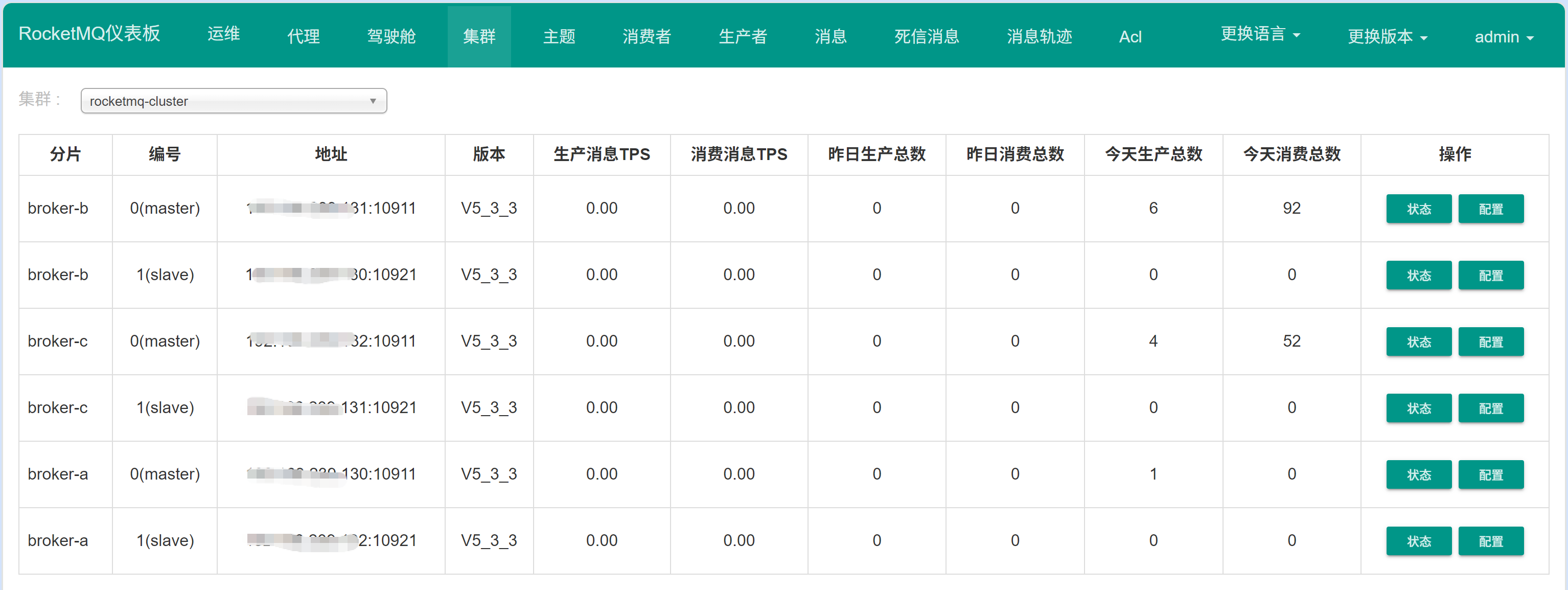Screen dimensions: 1568x590
Task: Open the cluster selection dropdown
Action: (x=233, y=101)
